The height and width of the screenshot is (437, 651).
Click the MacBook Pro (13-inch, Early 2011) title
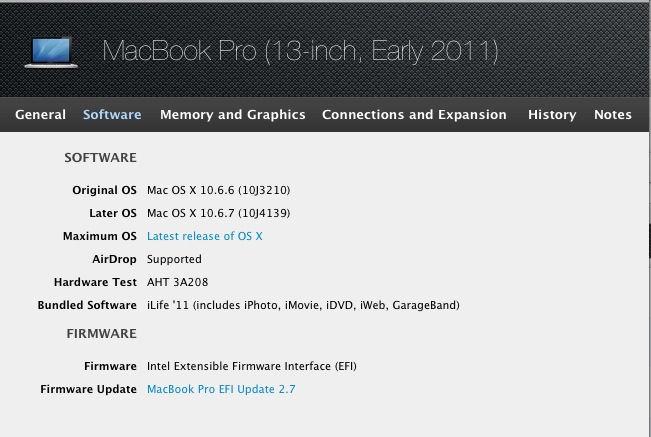(300, 51)
